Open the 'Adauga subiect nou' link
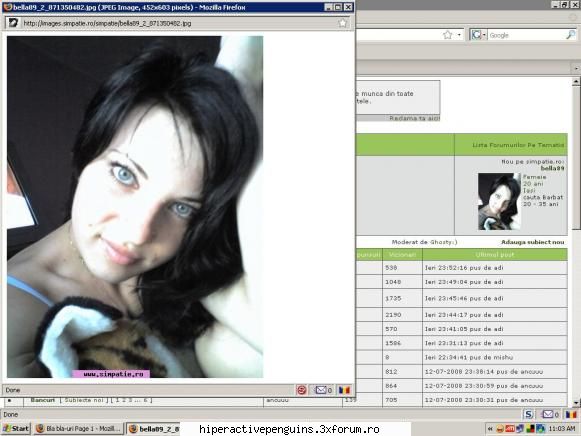Image resolution: width=581 pixels, height=436 pixels. pos(532,242)
